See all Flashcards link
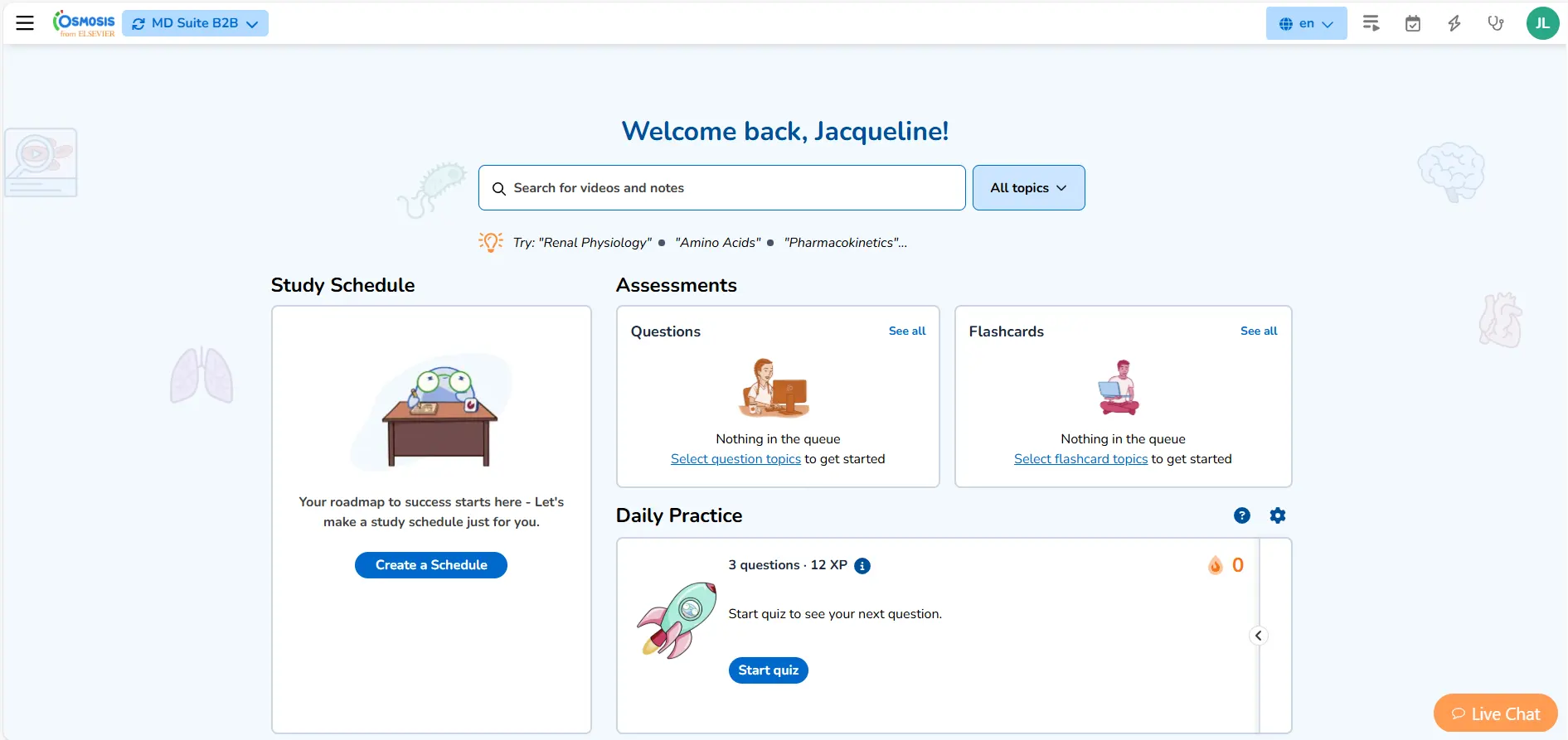This screenshot has height=740, width=1568. click(x=1258, y=331)
